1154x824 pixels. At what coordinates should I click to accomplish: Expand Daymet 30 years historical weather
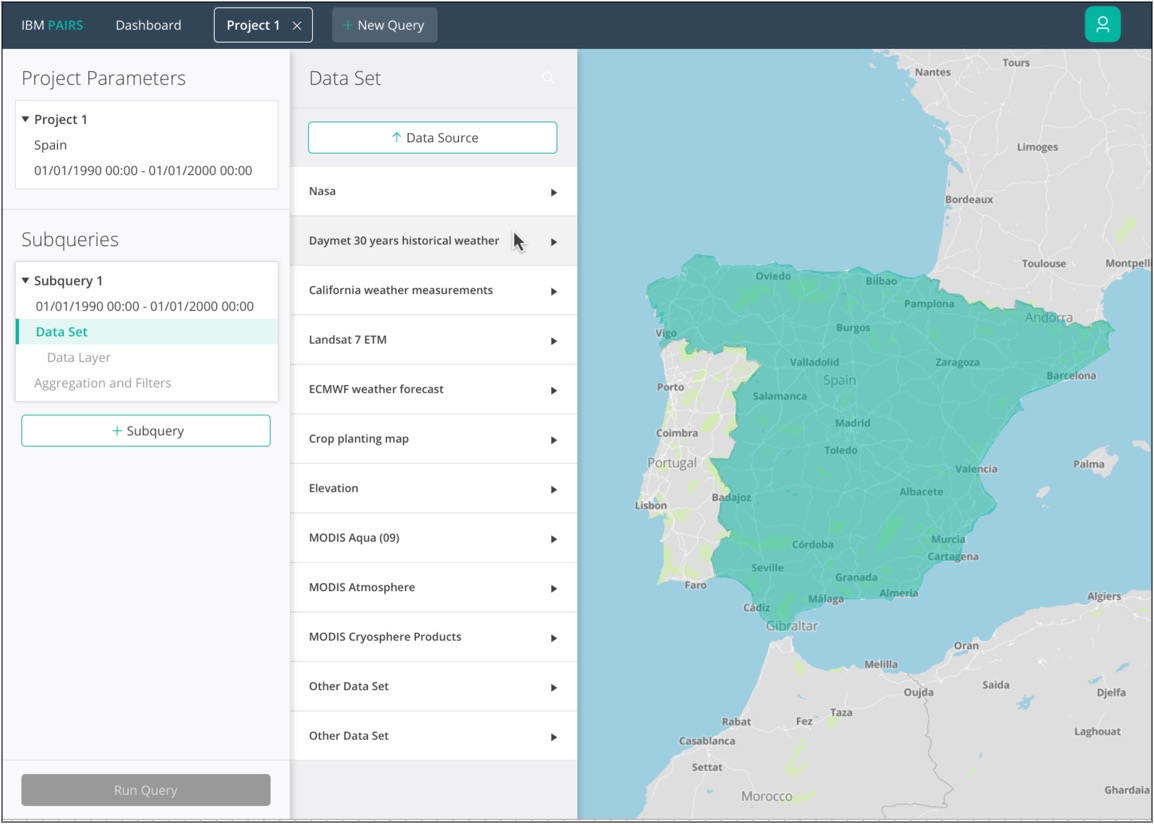[553, 242]
